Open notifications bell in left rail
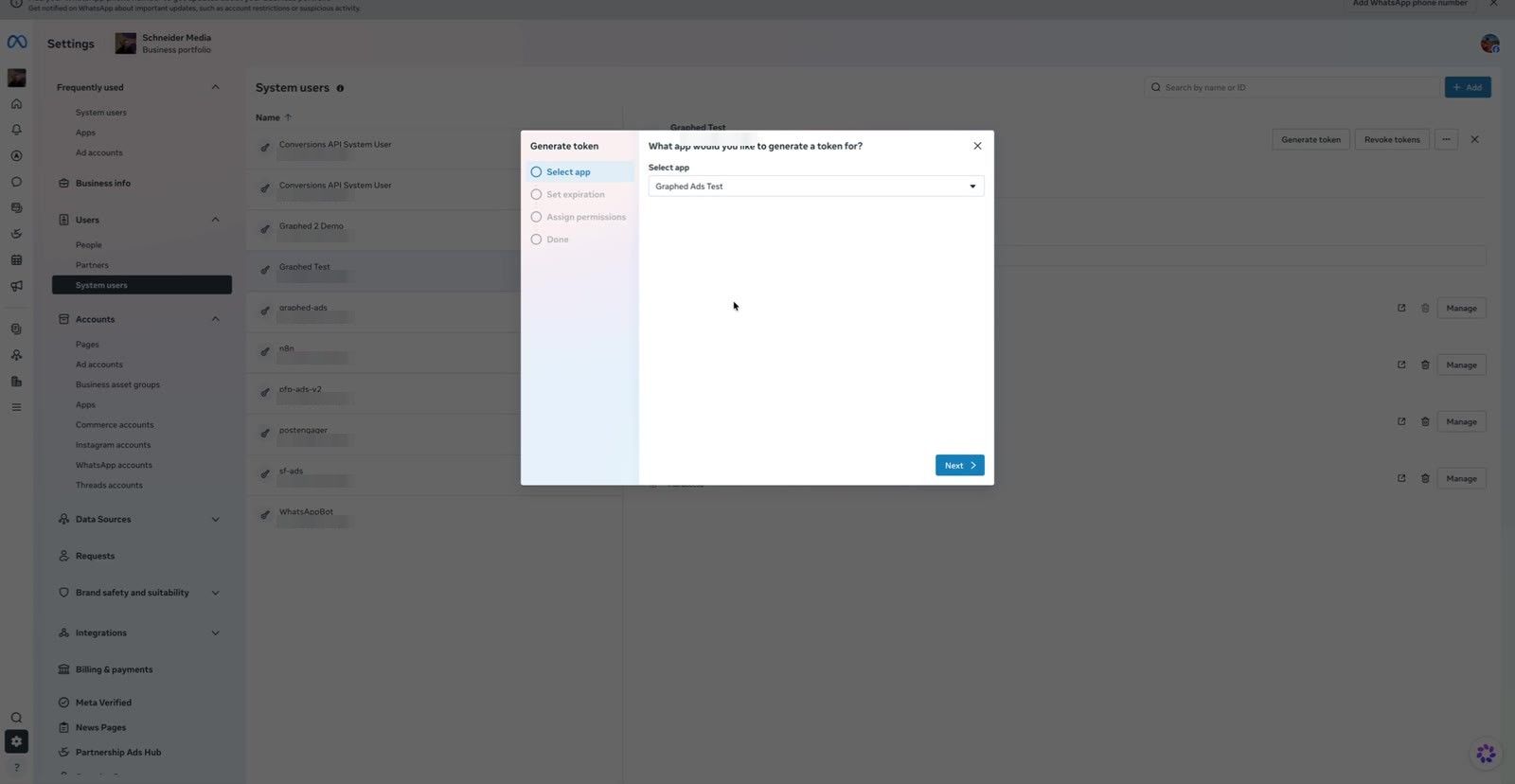The height and width of the screenshot is (784, 1515). (x=16, y=130)
